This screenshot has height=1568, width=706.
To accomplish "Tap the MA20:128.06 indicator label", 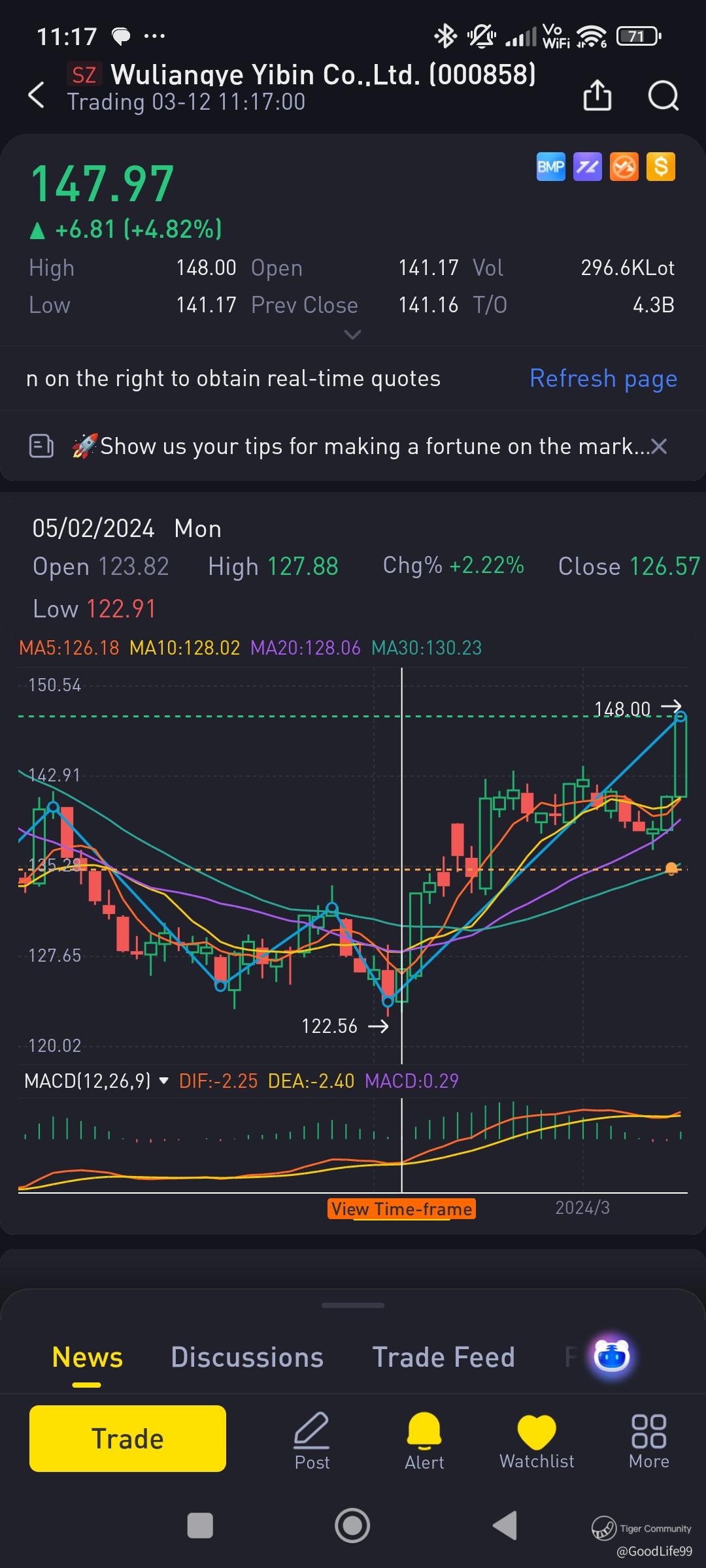I will tap(305, 647).
